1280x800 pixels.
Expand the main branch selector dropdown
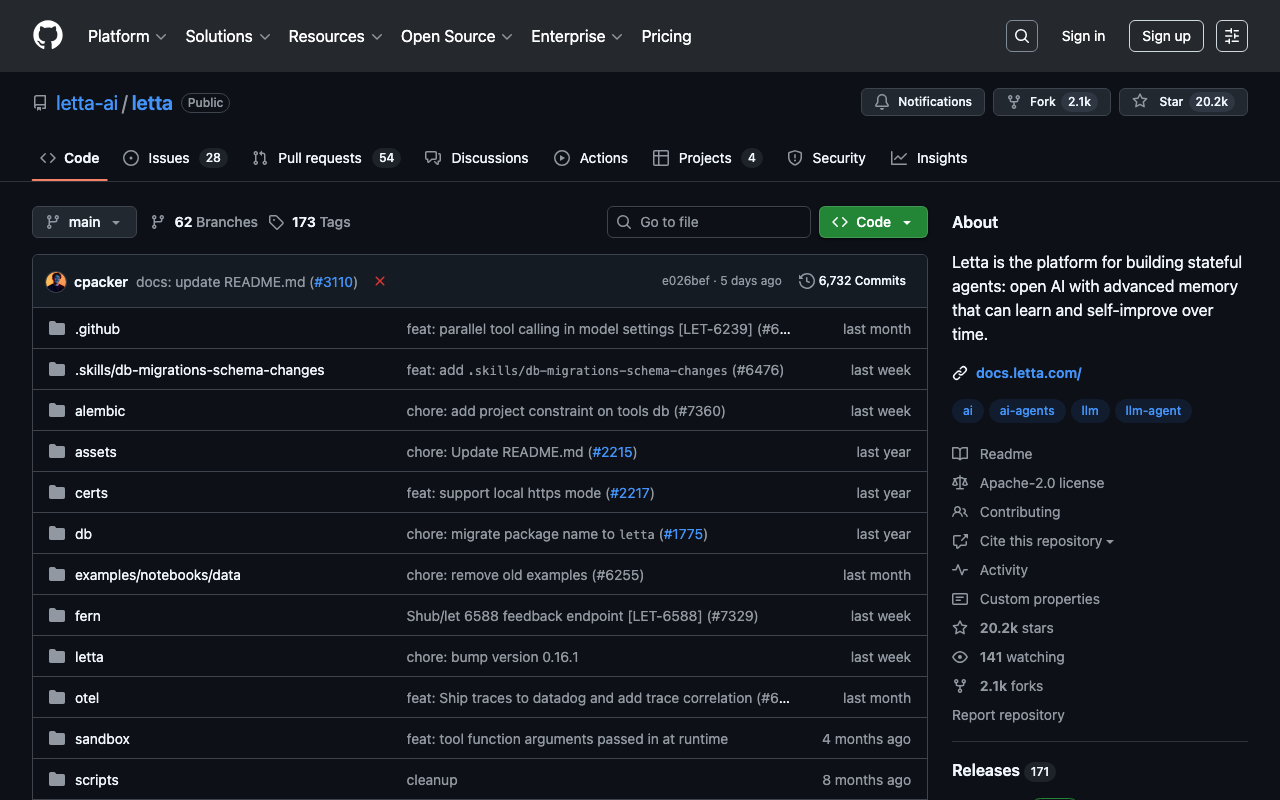84,222
